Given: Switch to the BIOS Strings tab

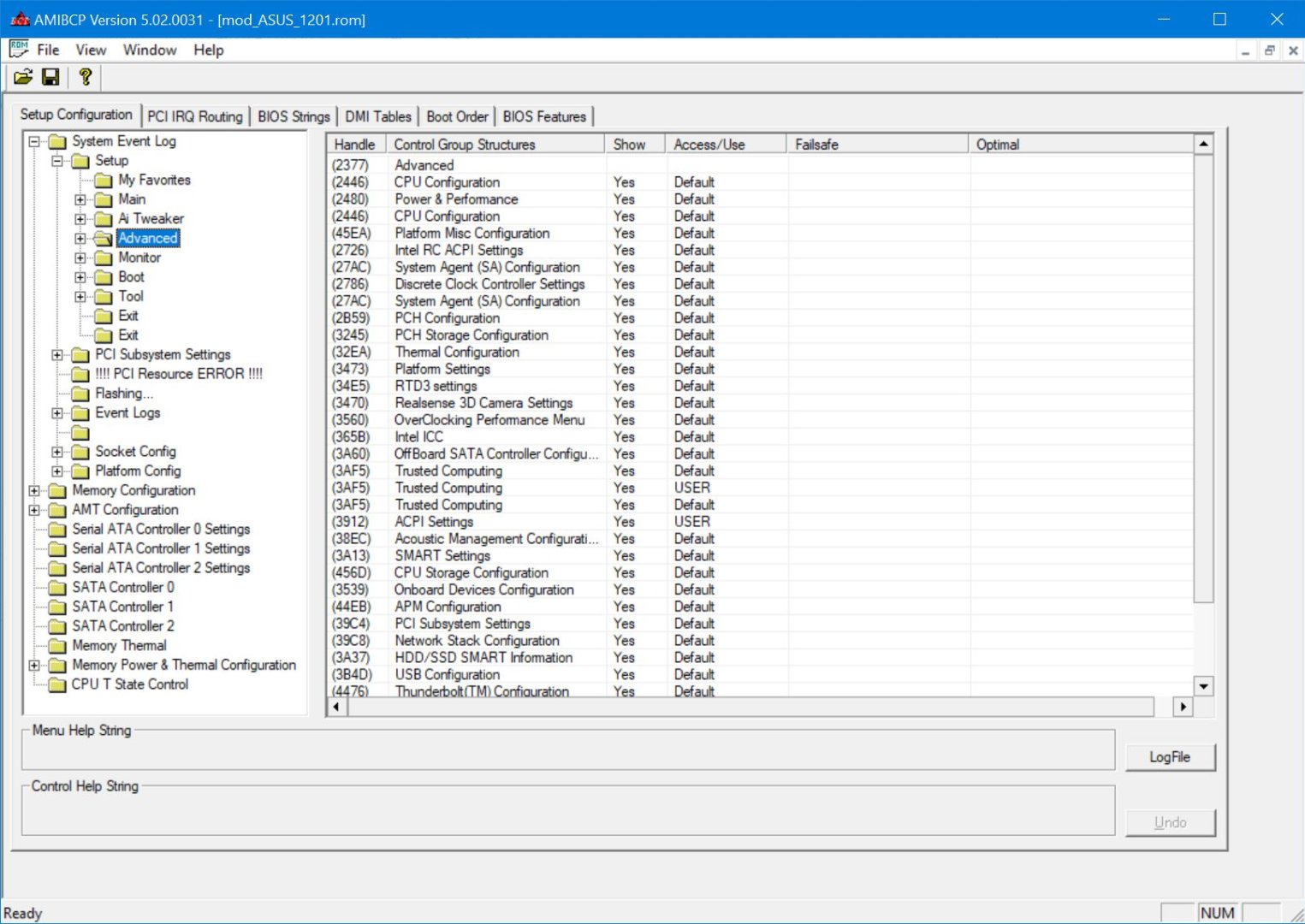Looking at the screenshot, I should point(294,116).
